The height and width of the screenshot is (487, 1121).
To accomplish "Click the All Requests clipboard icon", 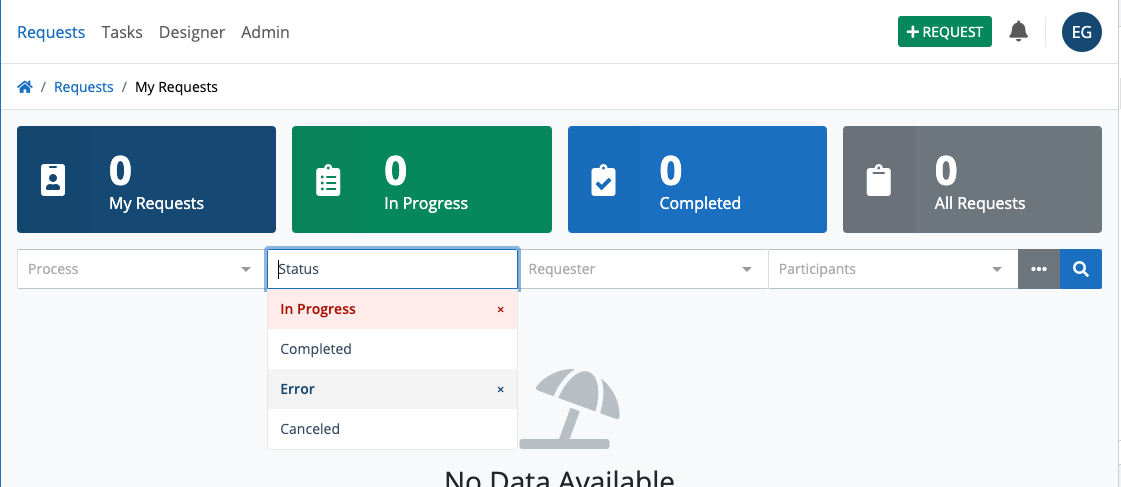I will pyautogui.click(x=879, y=180).
